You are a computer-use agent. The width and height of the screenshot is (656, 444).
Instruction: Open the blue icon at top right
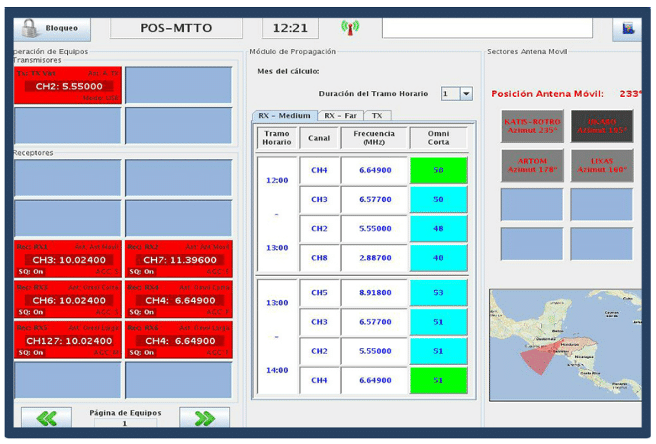(x=628, y=28)
